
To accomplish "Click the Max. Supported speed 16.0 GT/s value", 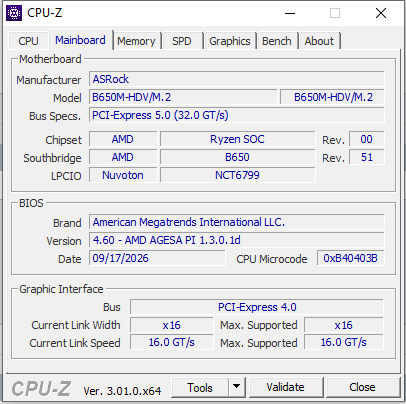I will click(x=344, y=343).
